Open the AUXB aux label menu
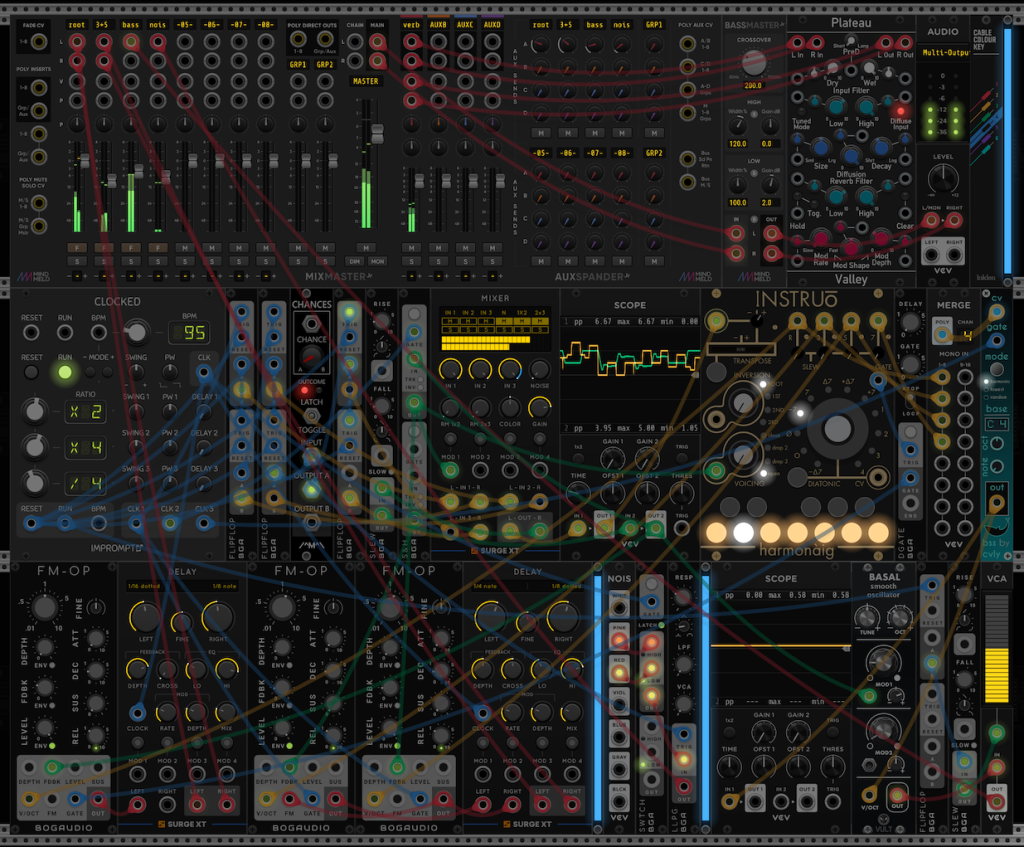The height and width of the screenshot is (847, 1024). click(438, 25)
